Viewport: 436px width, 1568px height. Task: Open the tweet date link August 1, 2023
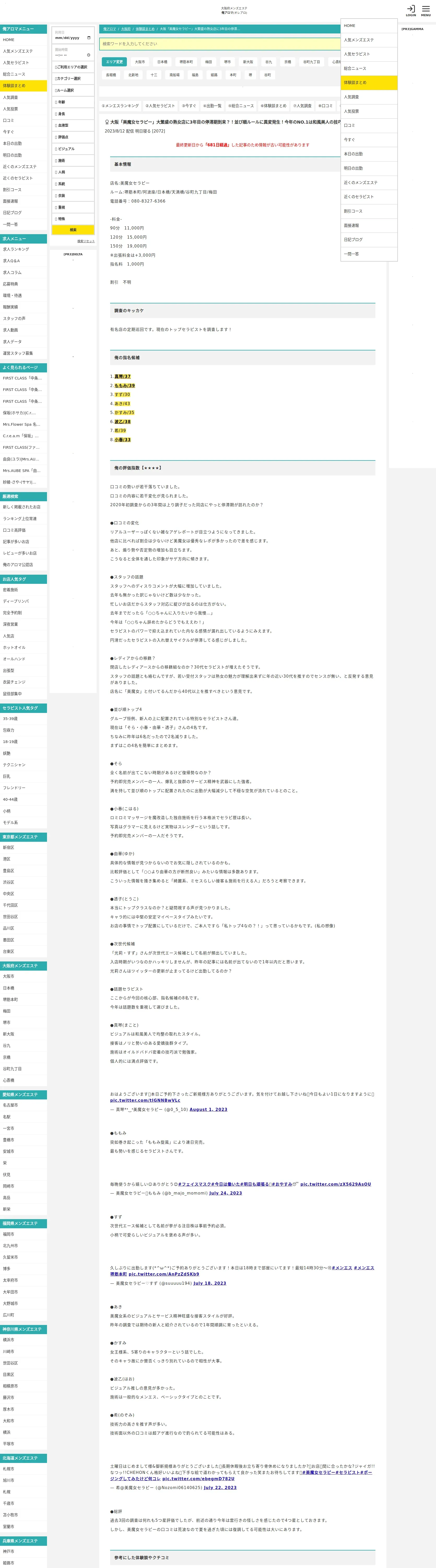[x=209, y=1109]
